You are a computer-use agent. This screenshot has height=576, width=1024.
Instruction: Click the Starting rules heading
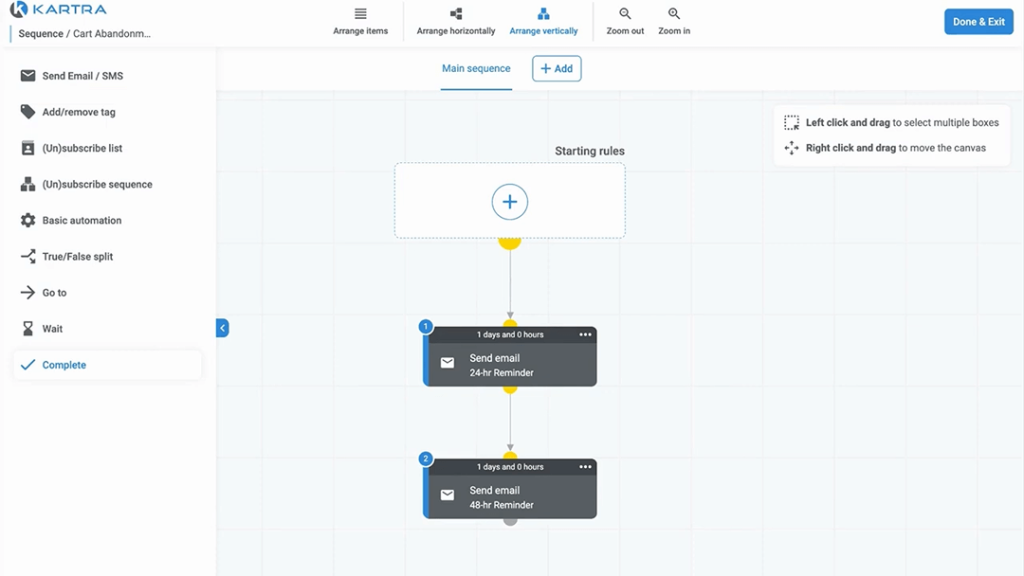click(590, 151)
